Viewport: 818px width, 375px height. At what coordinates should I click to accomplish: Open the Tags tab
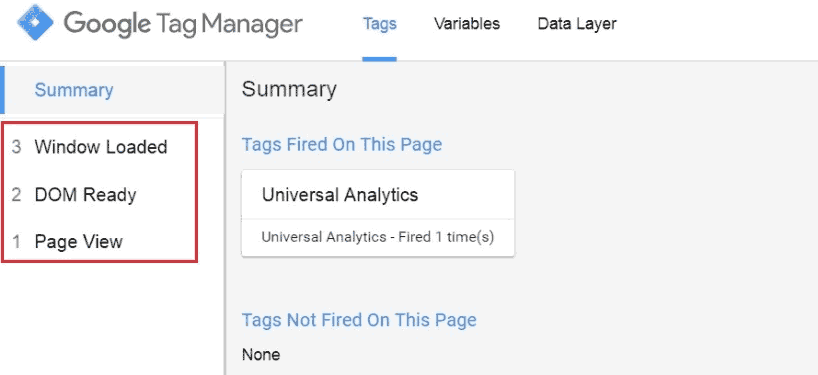[380, 24]
